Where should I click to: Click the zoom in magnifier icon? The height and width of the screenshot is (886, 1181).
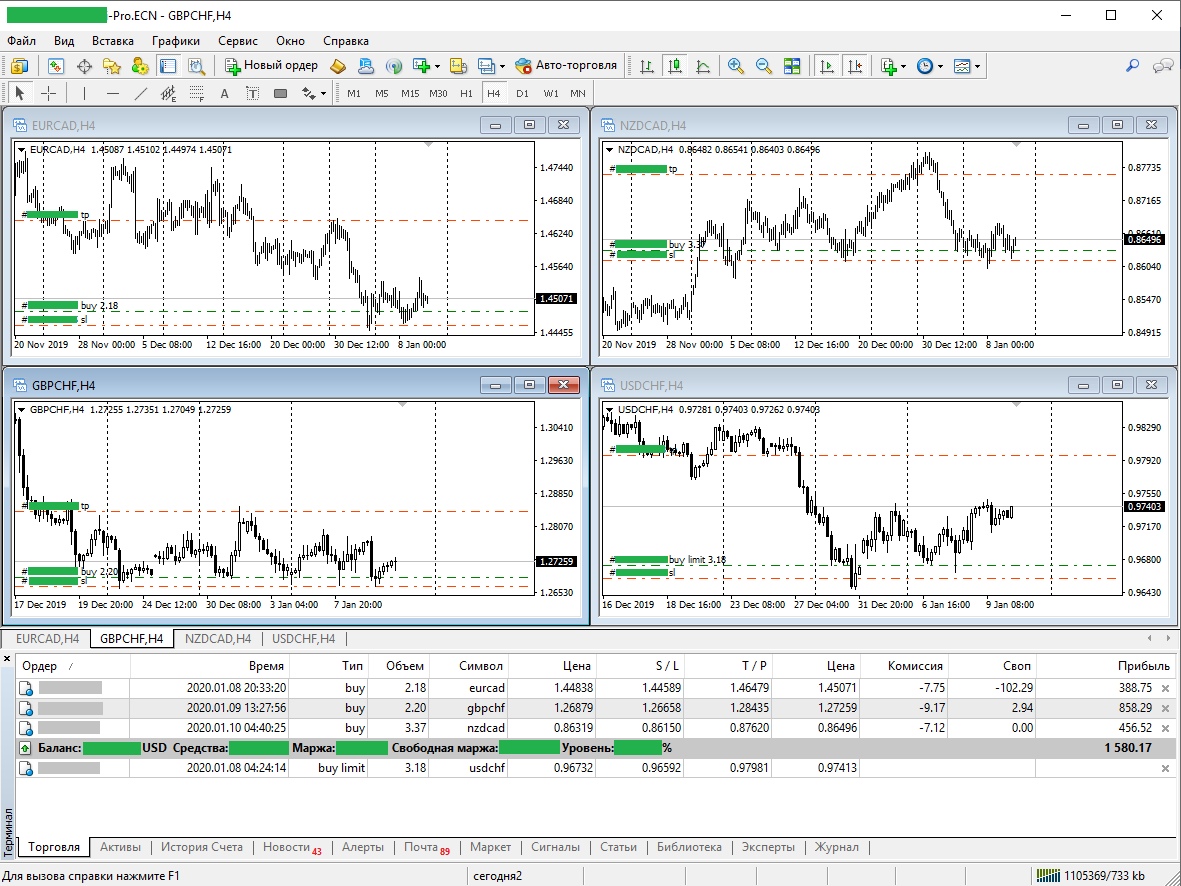[x=736, y=66]
